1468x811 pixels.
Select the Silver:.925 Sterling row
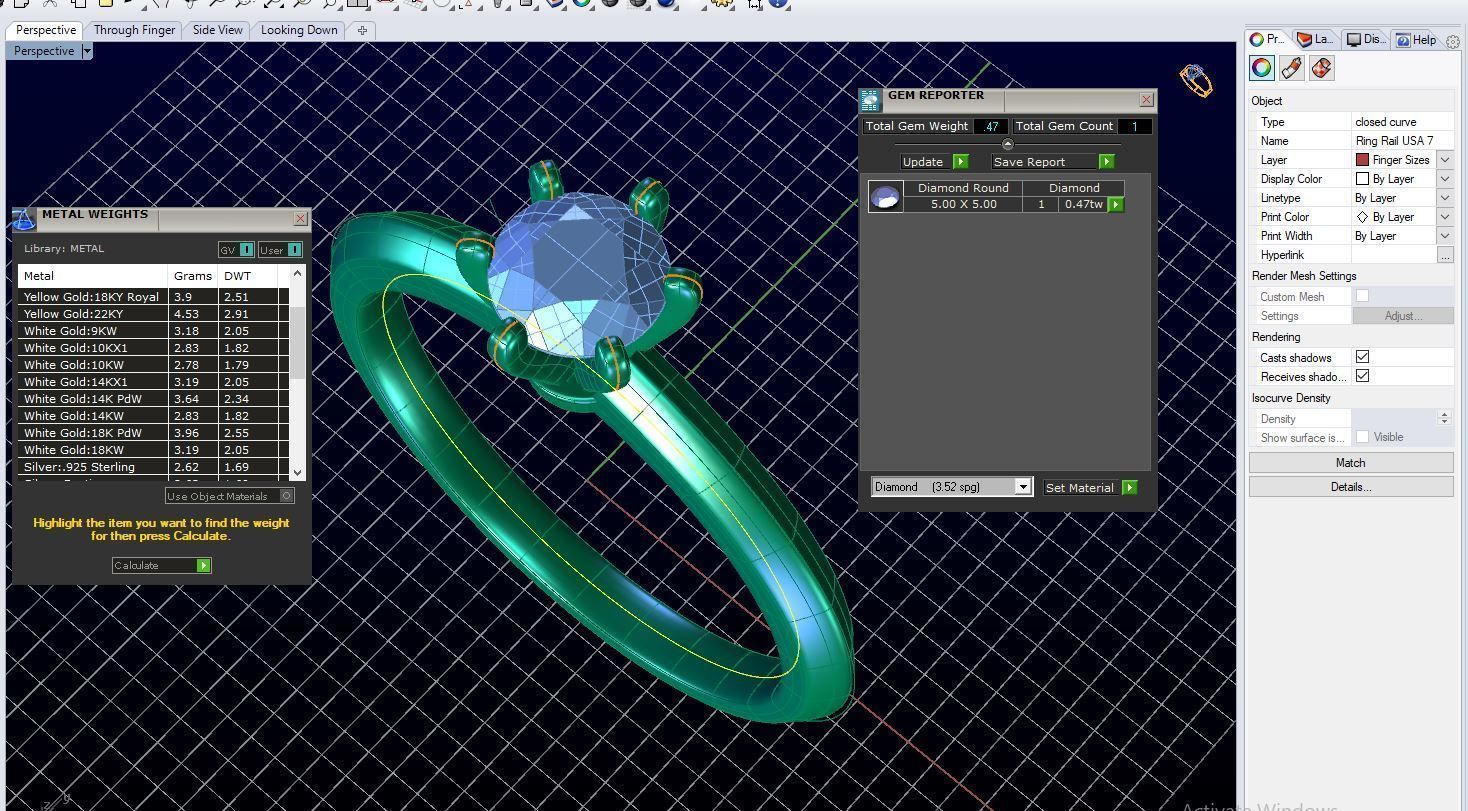click(153, 467)
